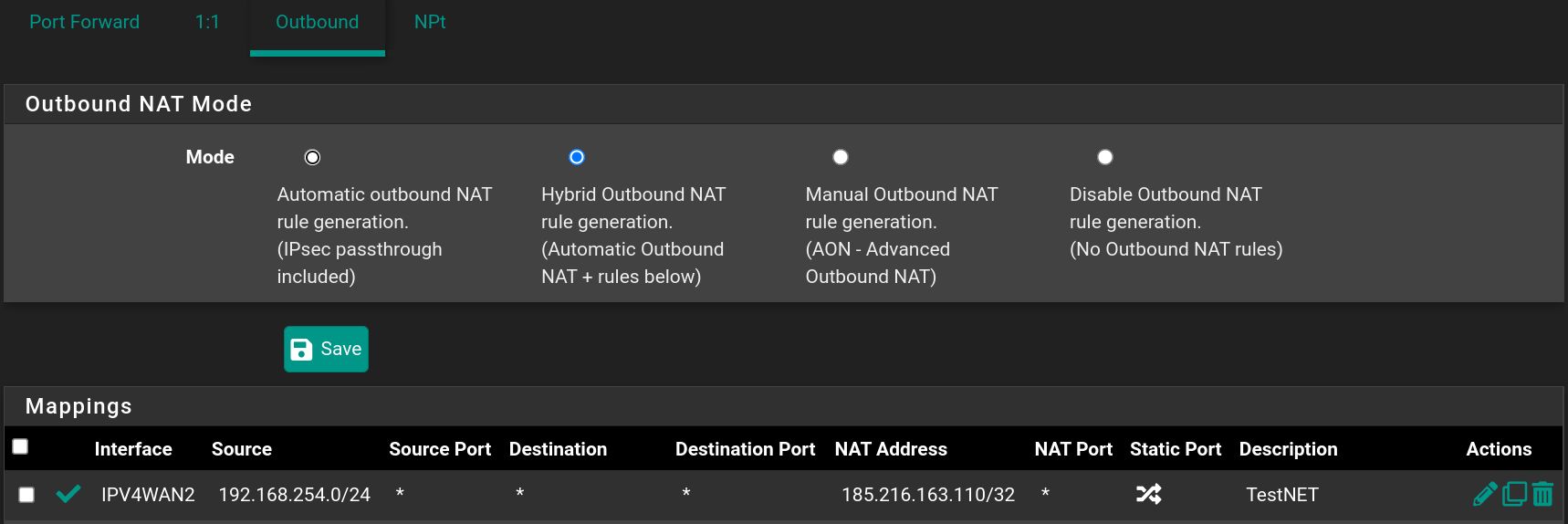Click the static port shuffle icon for TestNET
Screen dimensions: 1568x524
click(x=1148, y=494)
